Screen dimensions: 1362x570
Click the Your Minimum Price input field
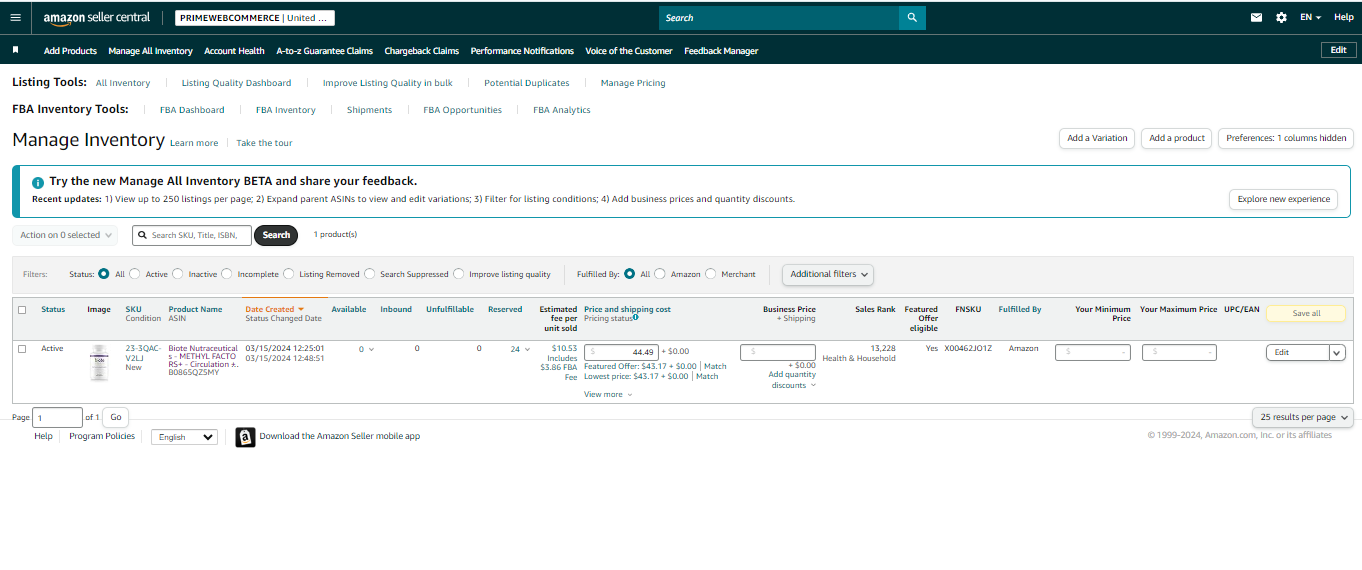pos(1093,352)
